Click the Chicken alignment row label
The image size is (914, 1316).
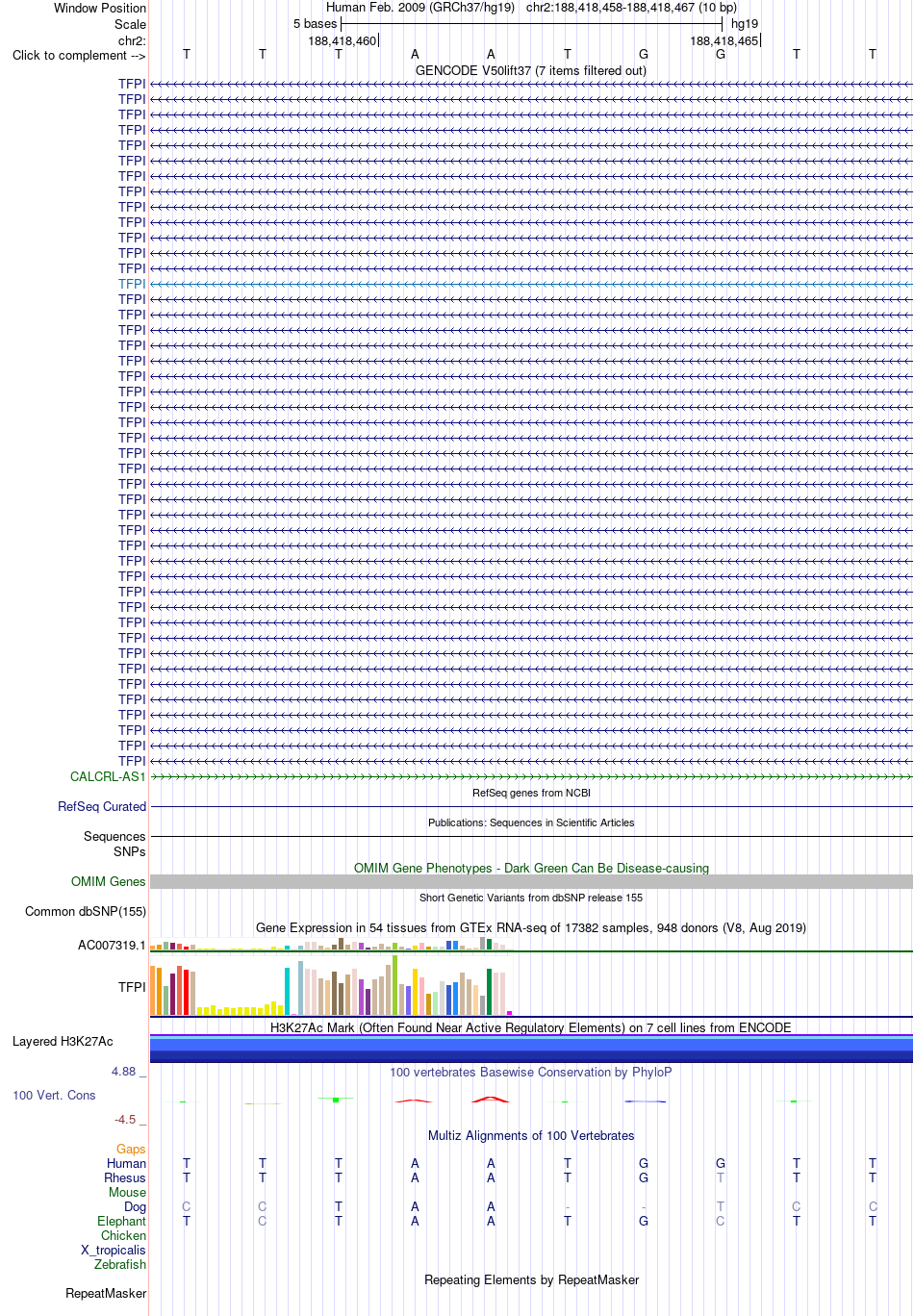click(x=123, y=1235)
